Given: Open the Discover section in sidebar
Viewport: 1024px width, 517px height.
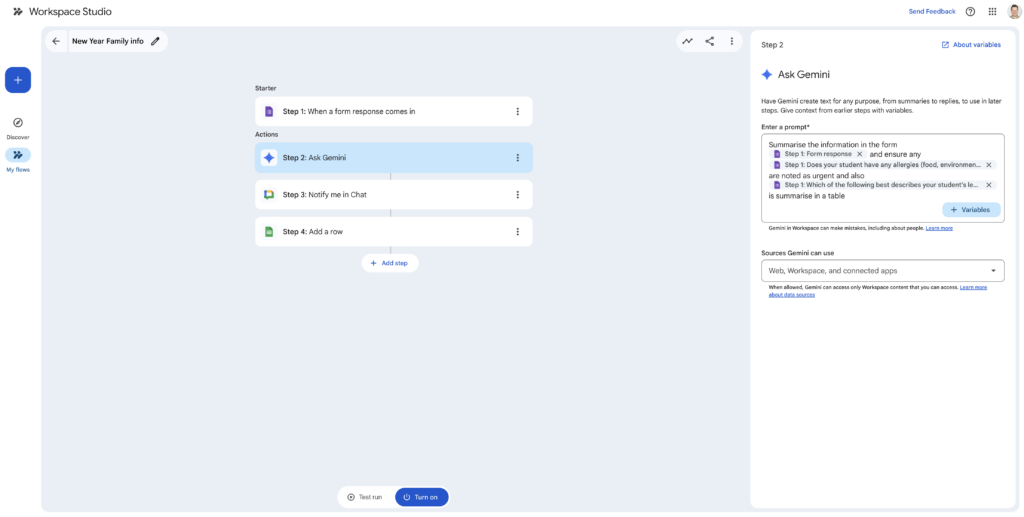Looking at the screenshot, I should pyautogui.click(x=18, y=127).
